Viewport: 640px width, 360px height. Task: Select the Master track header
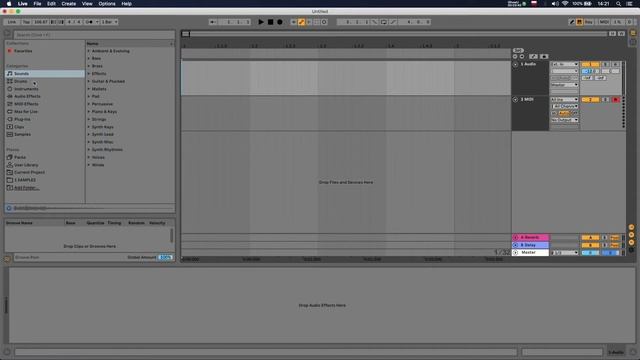click(x=530, y=253)
